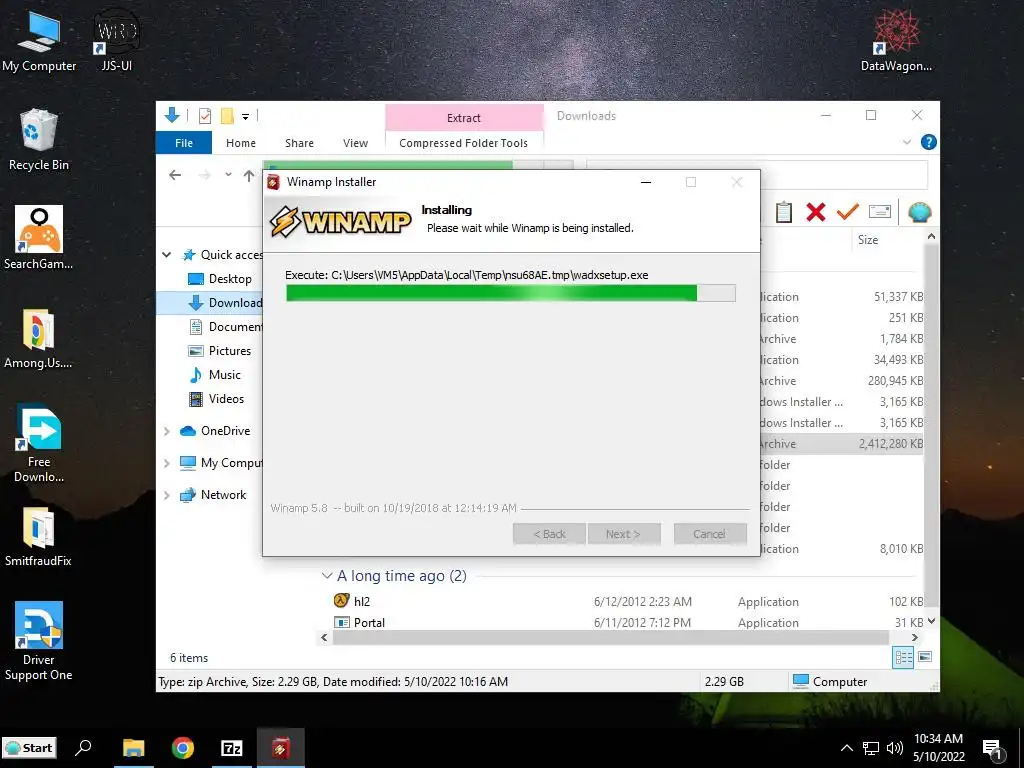Viewport: 1024px width, 768px height.
Task: Switch to the View ribbon tab
Action: [355, 143]
